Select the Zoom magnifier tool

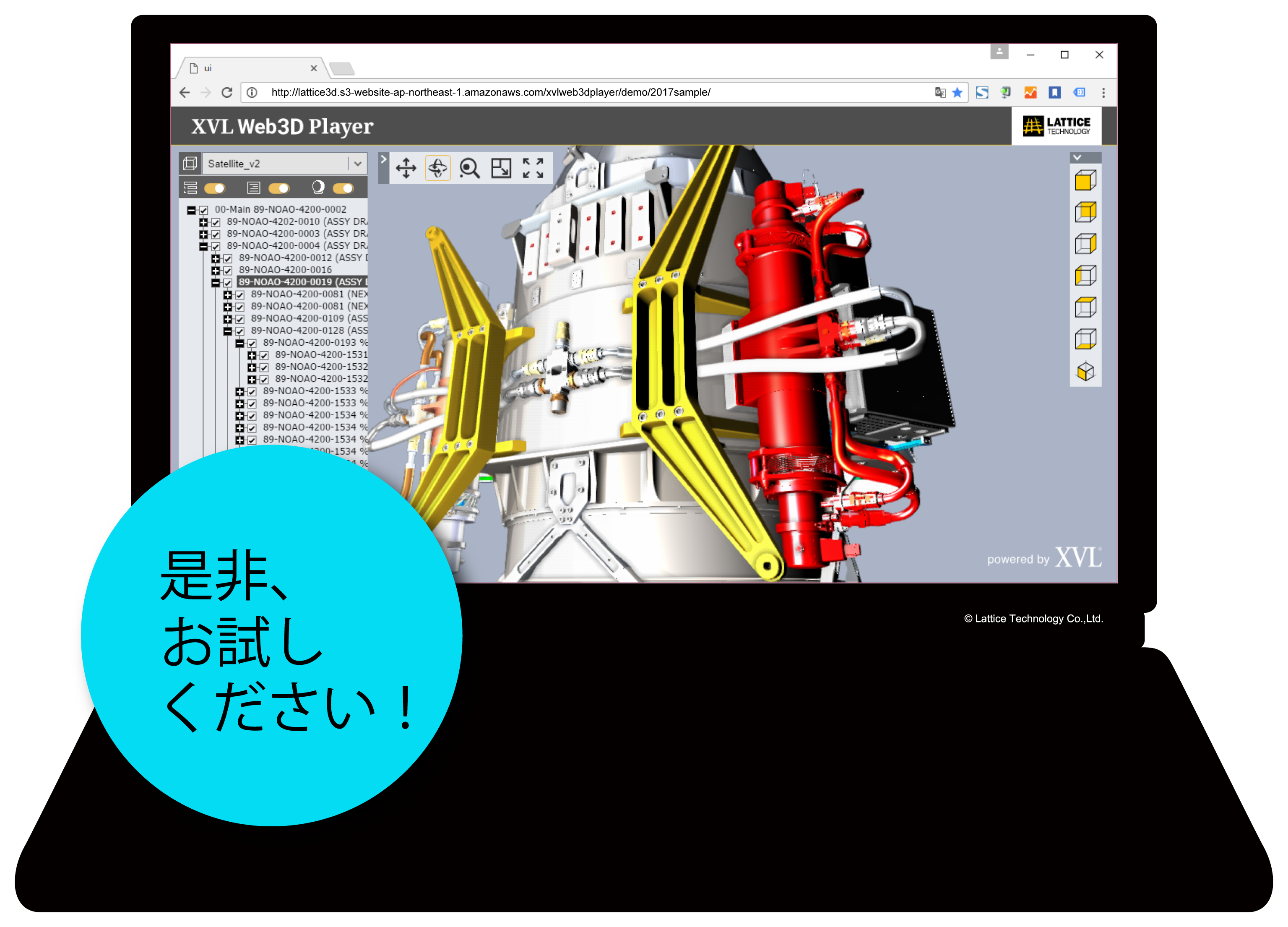click(x=470, y=168)
